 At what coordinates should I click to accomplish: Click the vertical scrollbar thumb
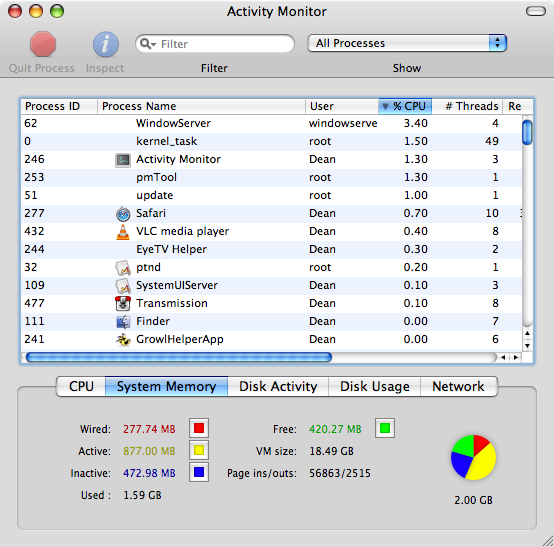pyautogui.click(x=527, y=132)
